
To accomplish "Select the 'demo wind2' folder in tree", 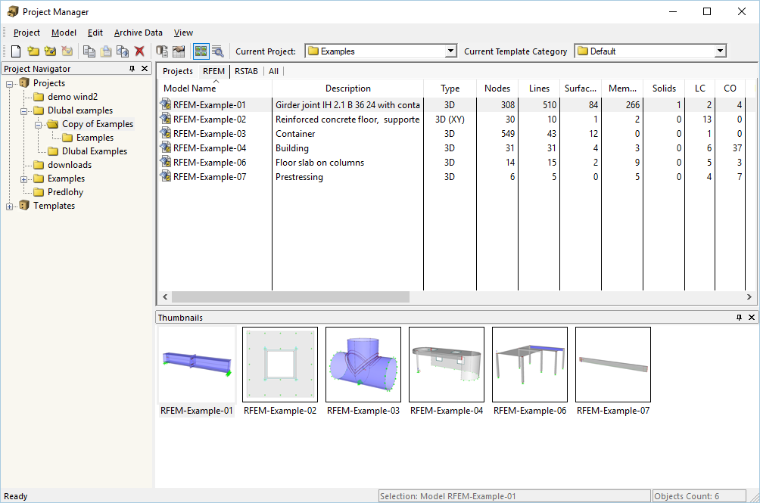I will coord(72,96).
